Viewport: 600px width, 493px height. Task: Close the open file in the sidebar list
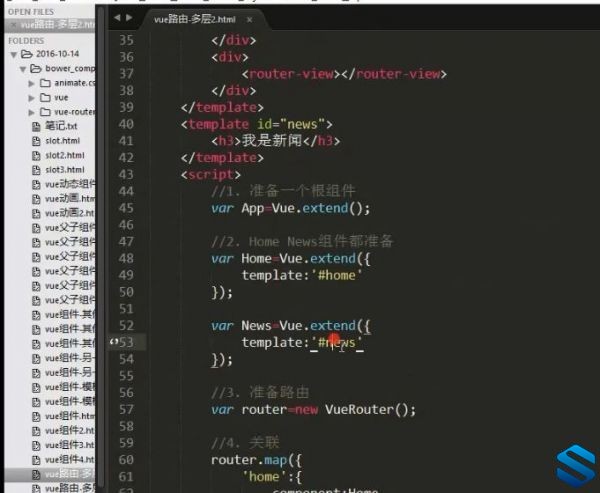click(x=14, y=25)
